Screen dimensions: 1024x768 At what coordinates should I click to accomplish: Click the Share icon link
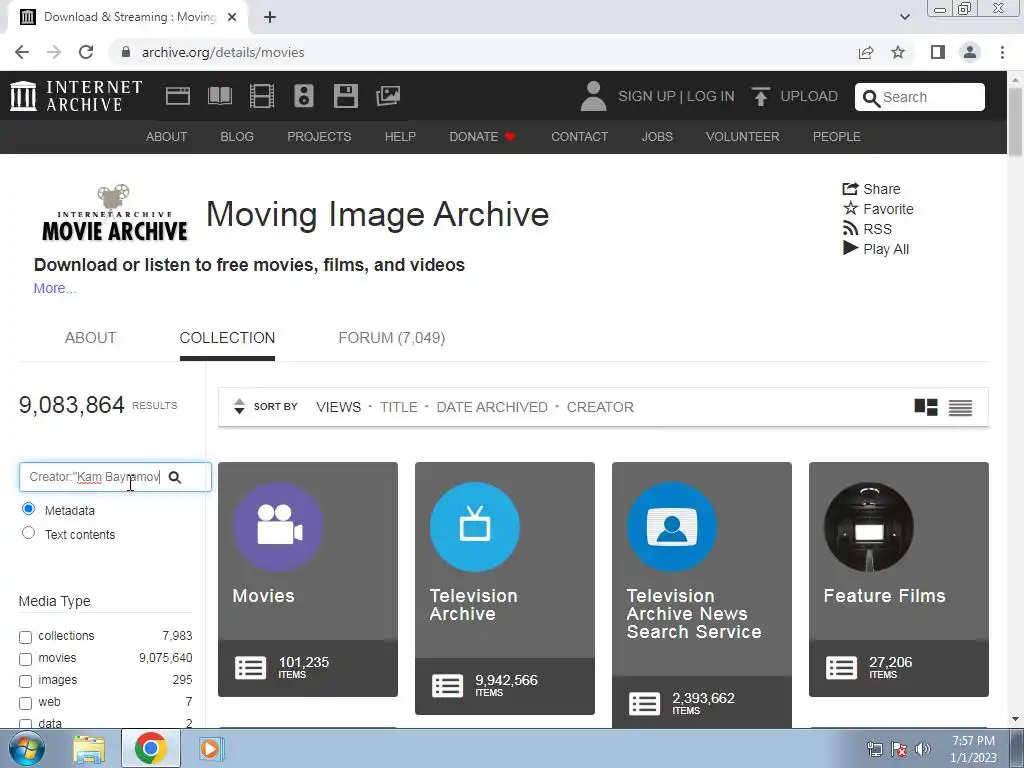pyautogui.click(x=871, y=189)
